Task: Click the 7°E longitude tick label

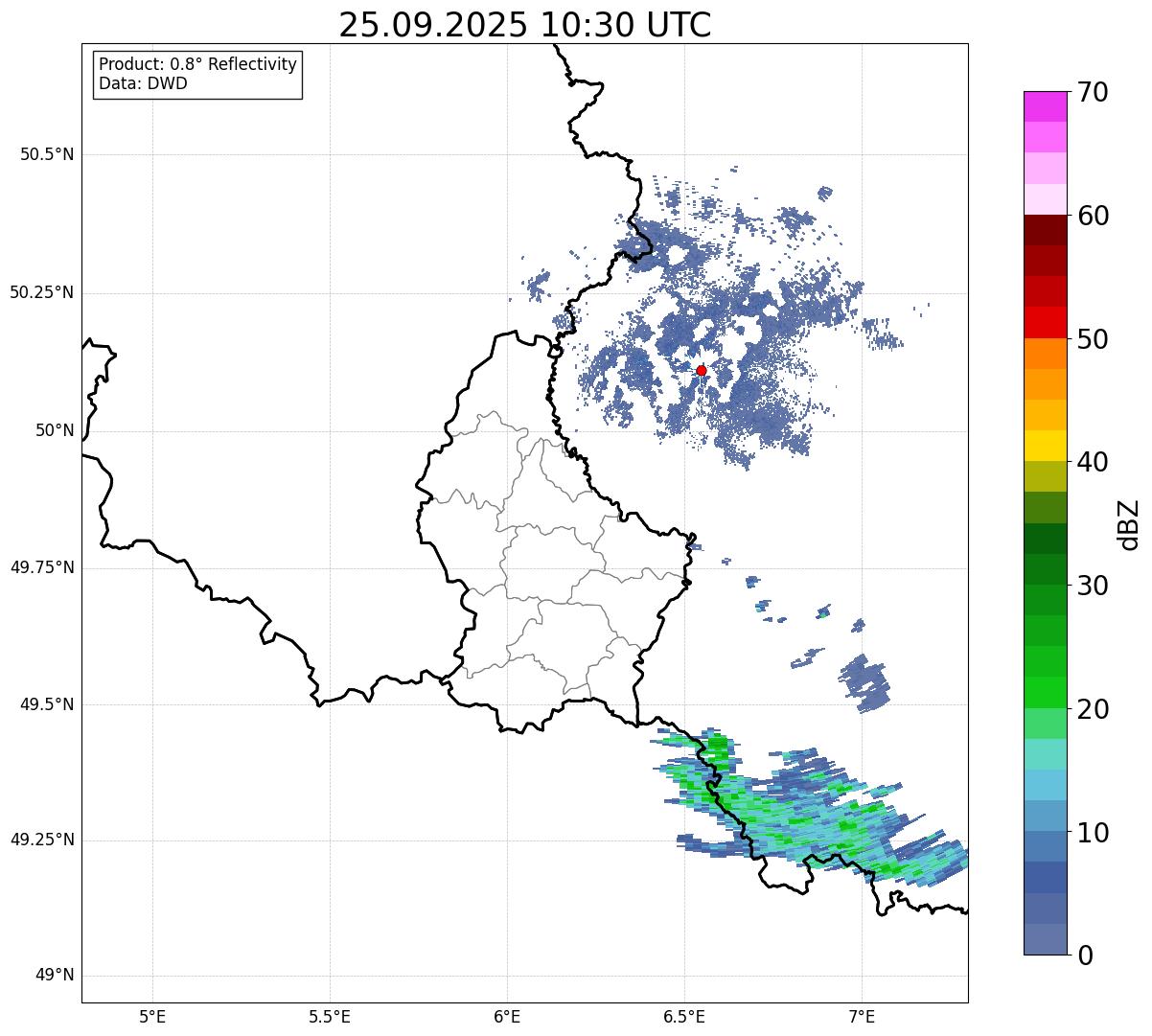Action: click(862, 1016)
